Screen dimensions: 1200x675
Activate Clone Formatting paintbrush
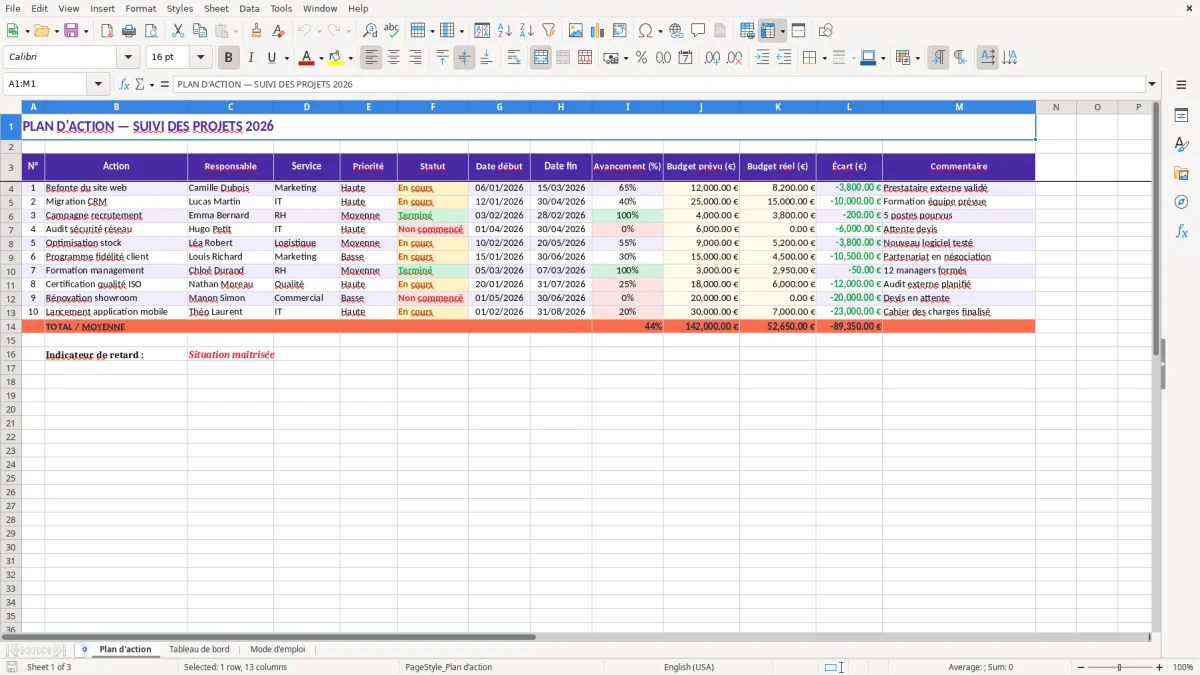click(x=256, y=31)
